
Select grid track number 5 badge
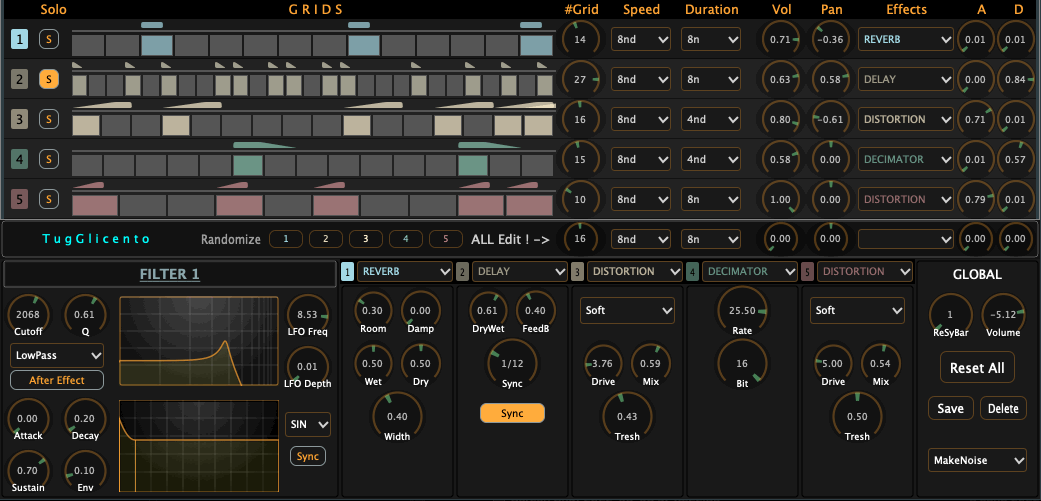coord(19,199)
